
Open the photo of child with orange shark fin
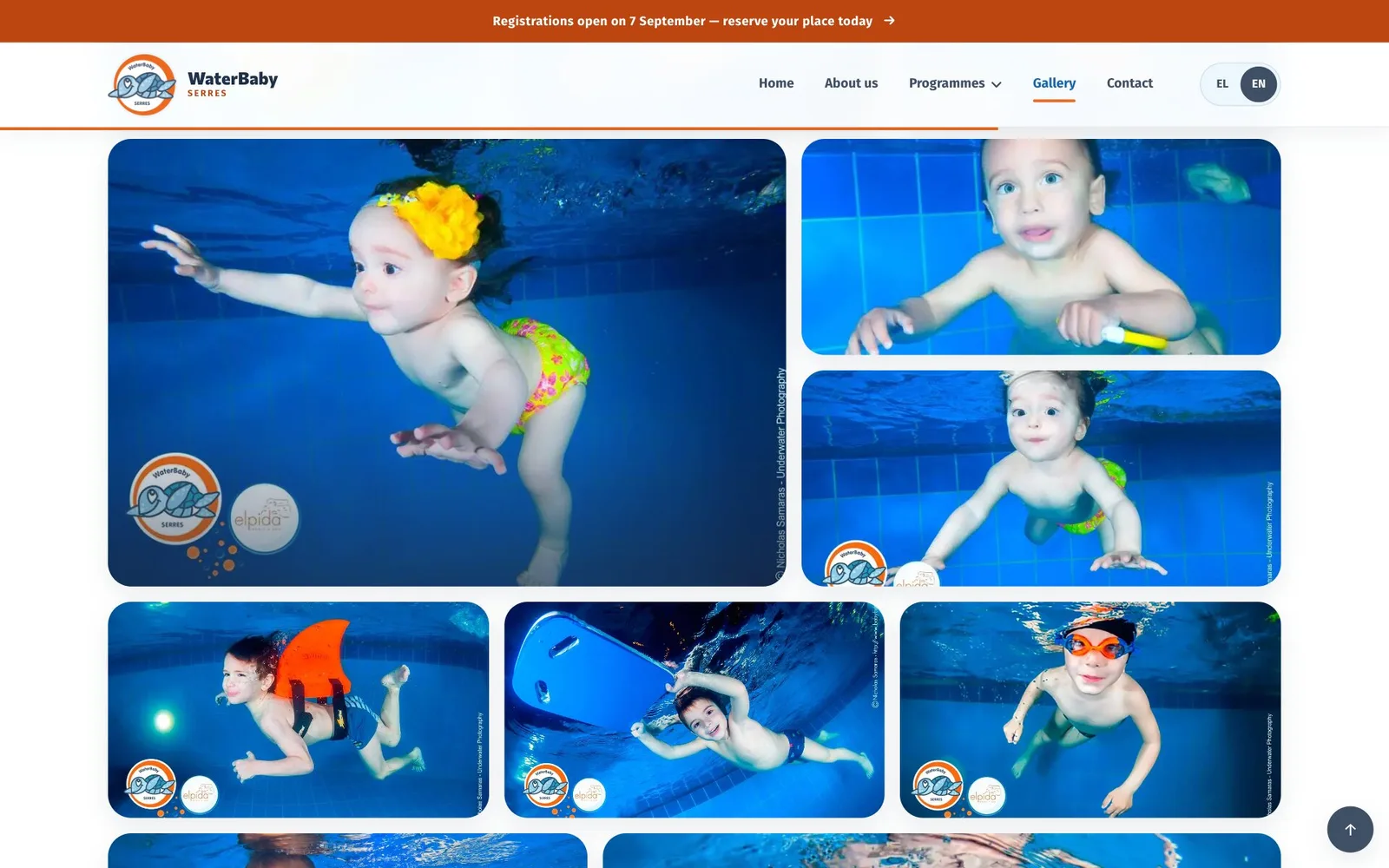(x=298, y=710)
